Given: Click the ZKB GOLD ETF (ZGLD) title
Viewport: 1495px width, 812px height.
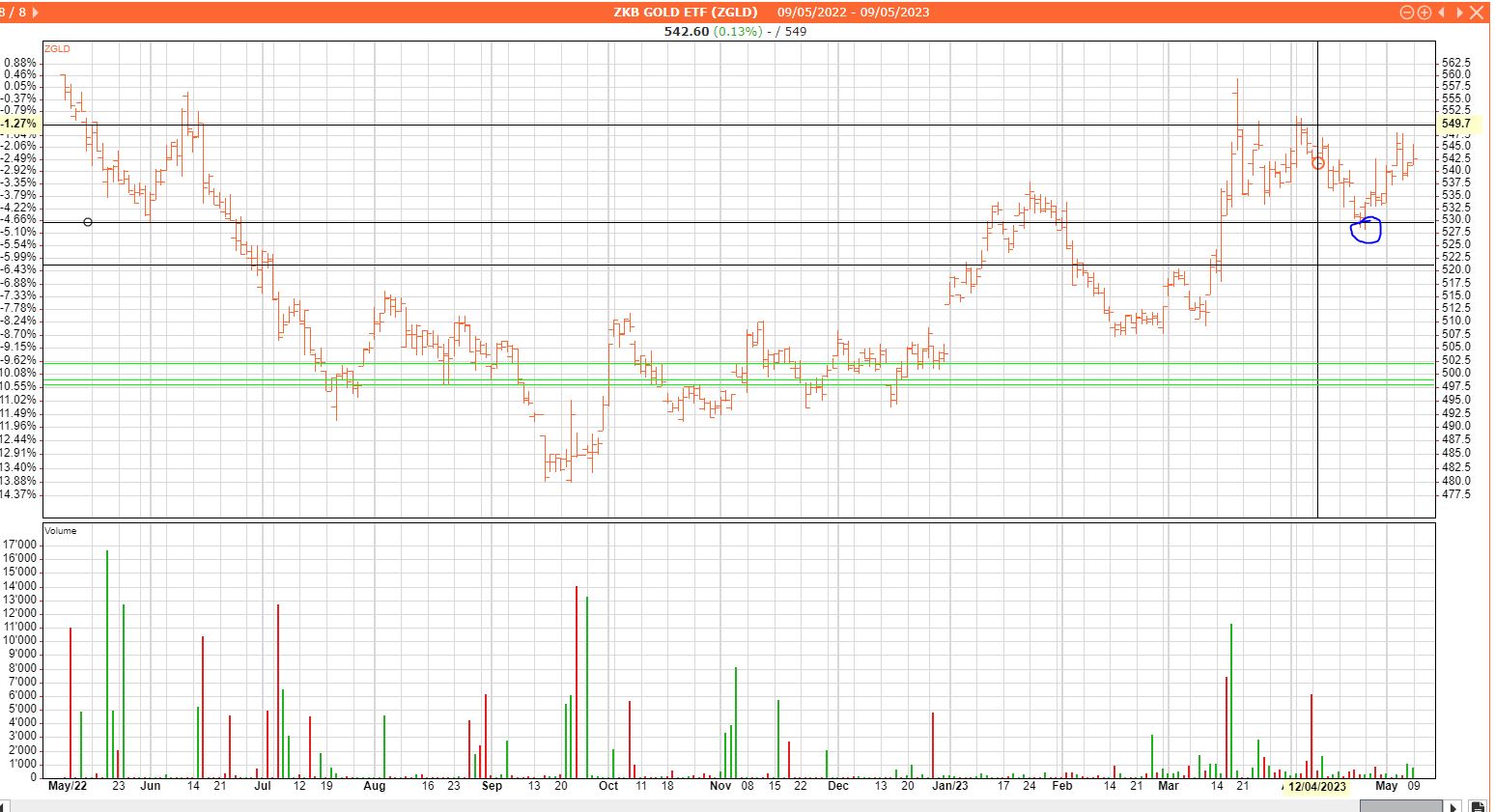Looking at the screenshot, I should pos(686,13).
